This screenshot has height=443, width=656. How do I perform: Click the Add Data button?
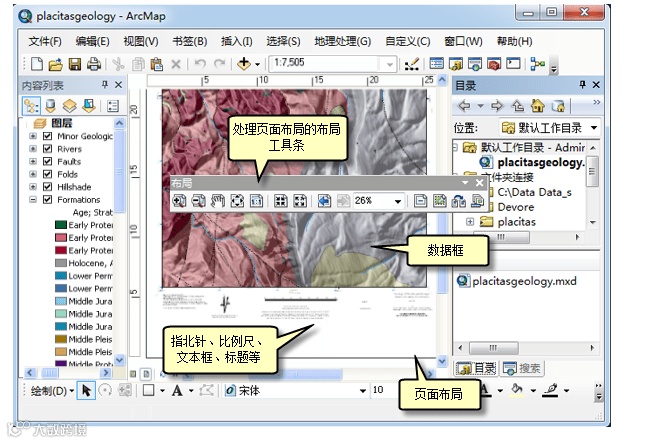click(243, 64)
